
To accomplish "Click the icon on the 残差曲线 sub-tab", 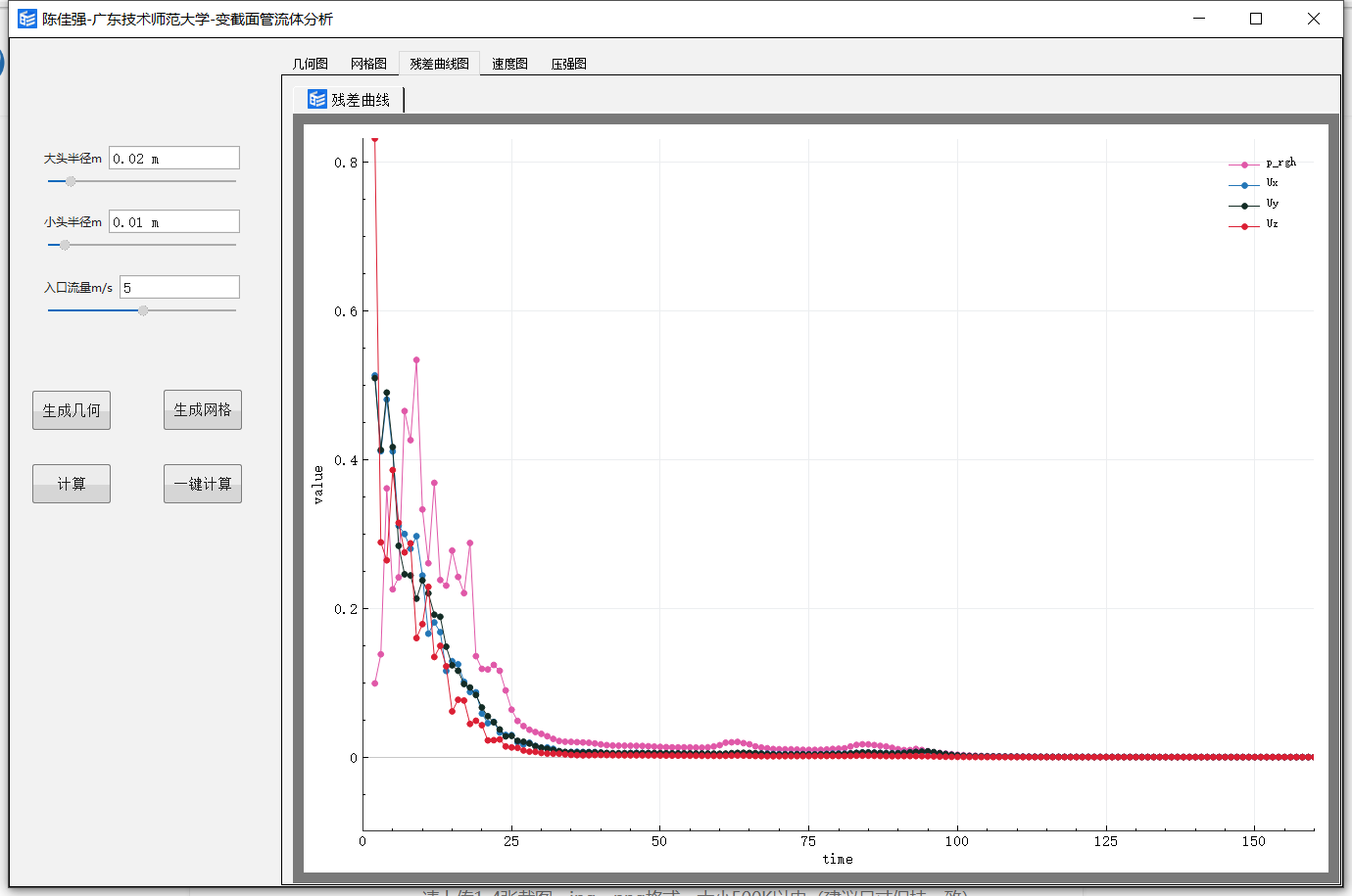I will 317,99.
